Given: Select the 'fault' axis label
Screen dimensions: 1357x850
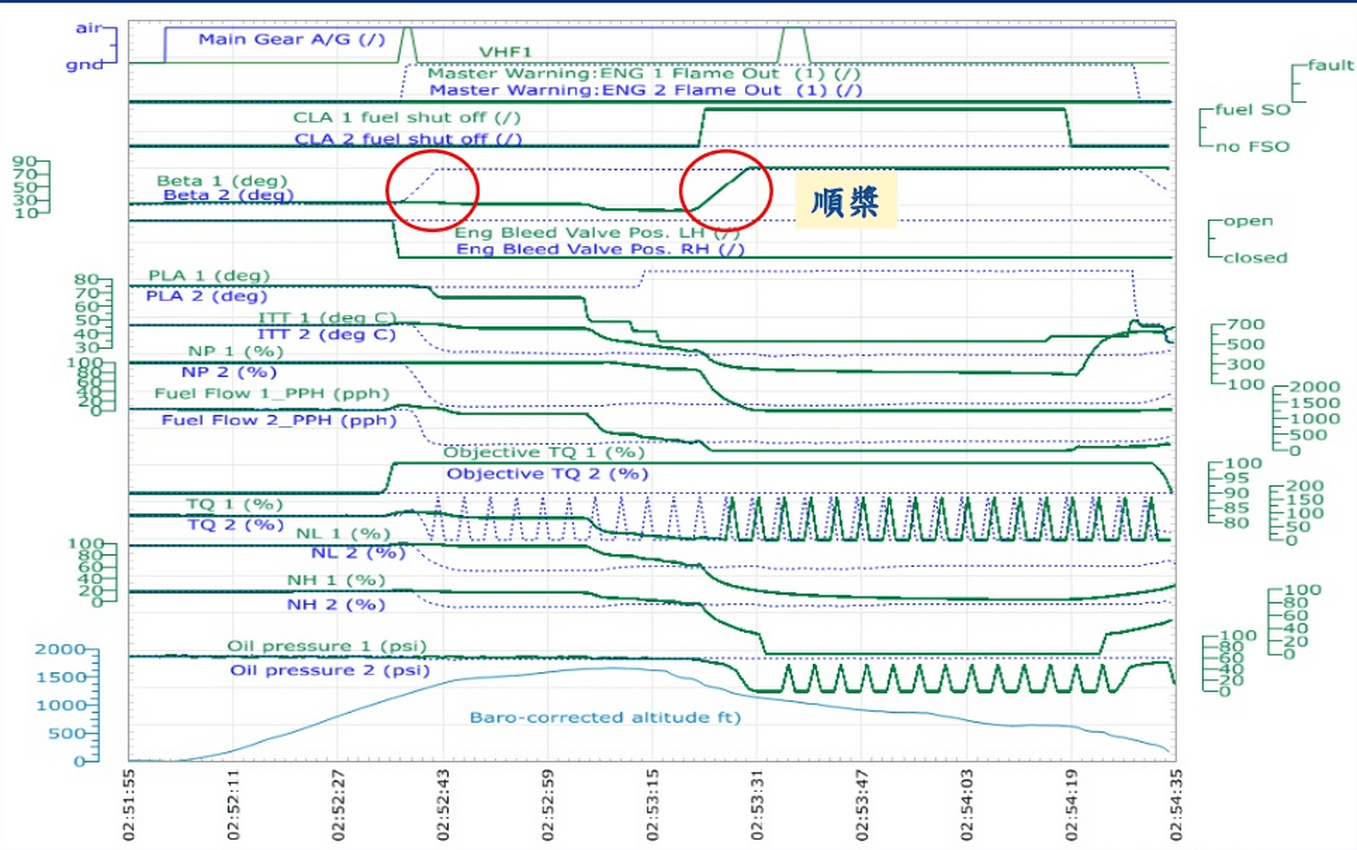Looking at the screenshot, I should coord(1331,65).
